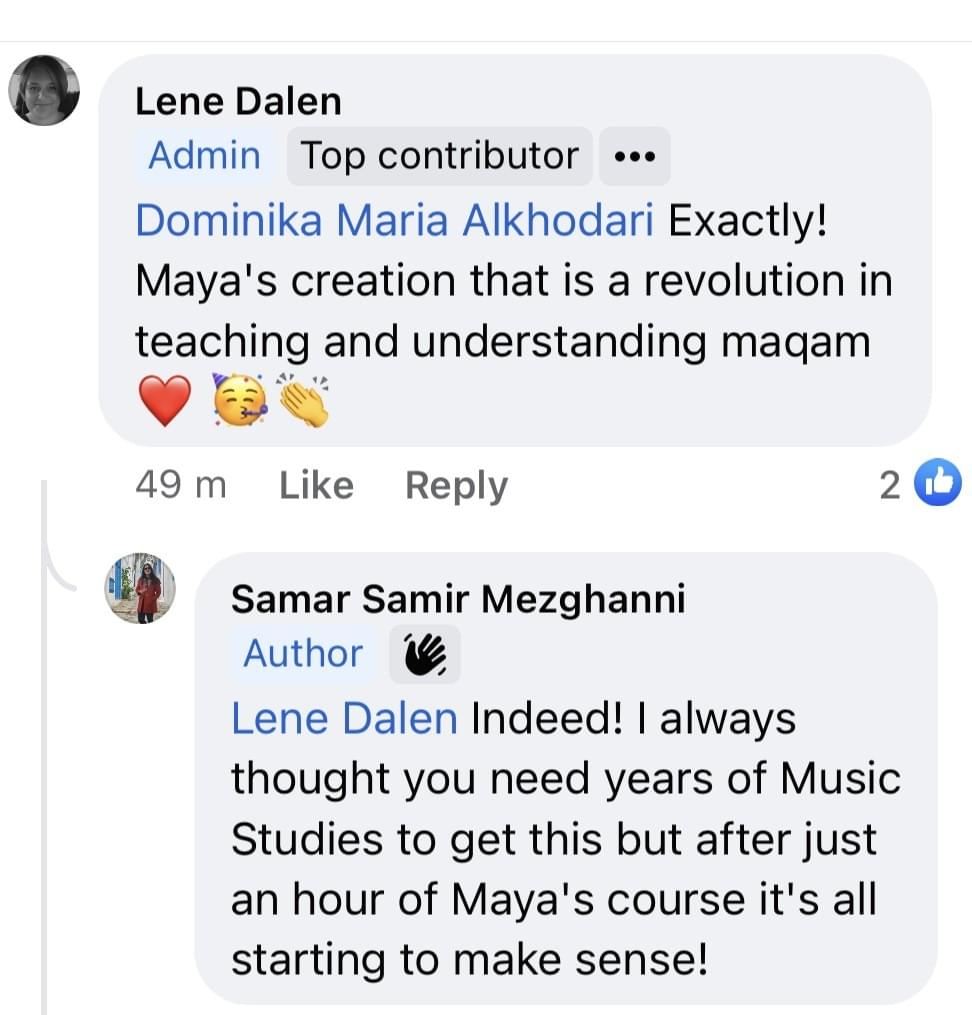972x1015 pixels.
Task: Click the Author badge
Action: pyautogui.click(x=303, y=654)
